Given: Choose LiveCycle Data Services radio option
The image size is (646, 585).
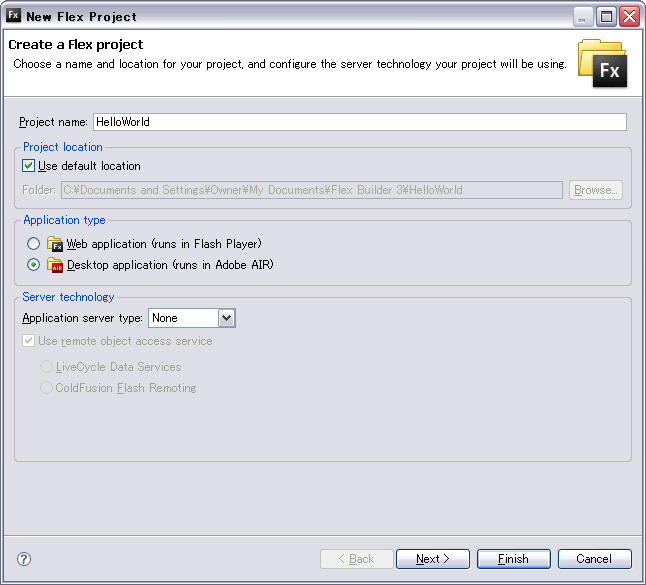Looking at the screenshot, I should (x=46, y=367).
